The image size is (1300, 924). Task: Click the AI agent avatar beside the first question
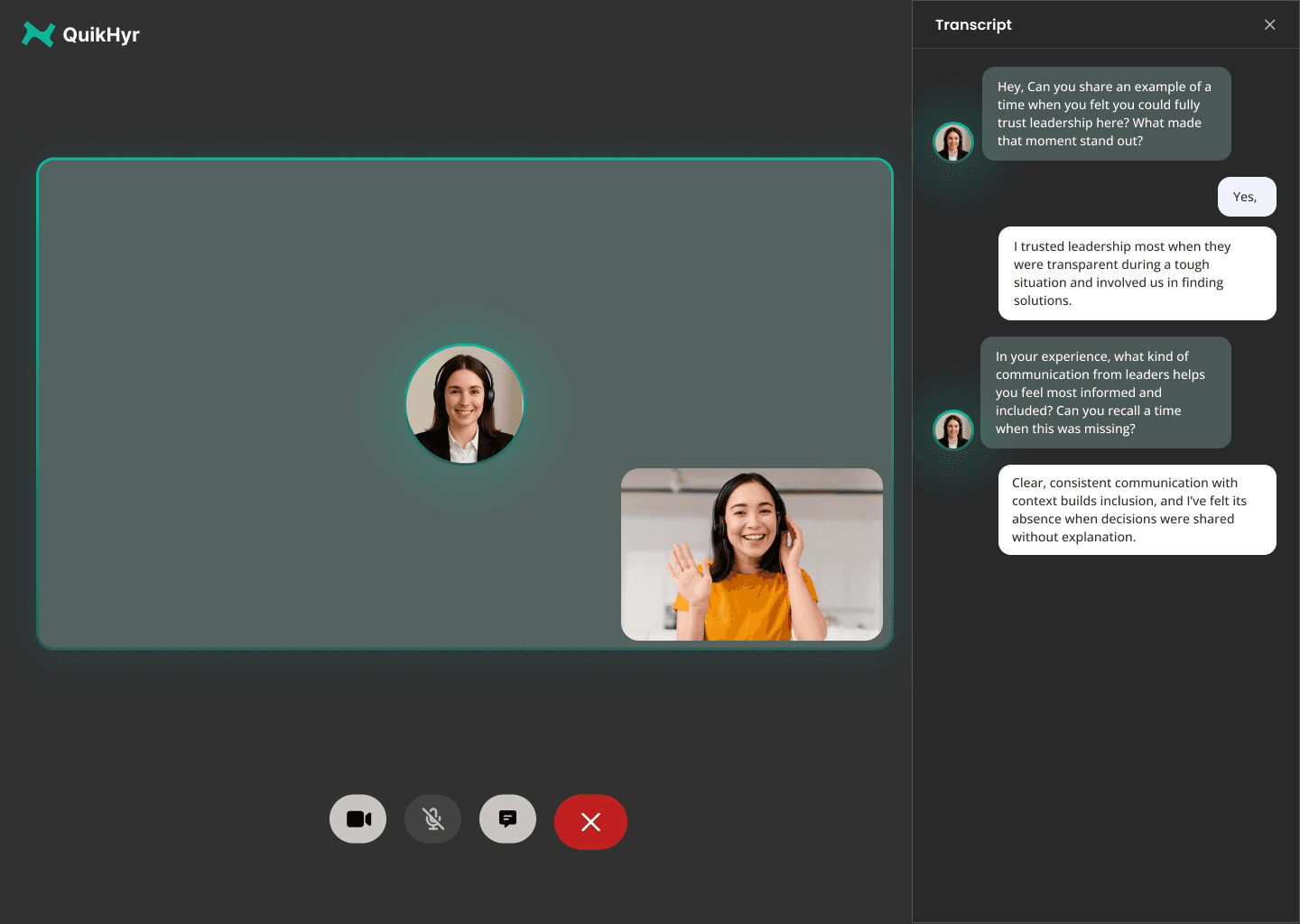[953, 142]
